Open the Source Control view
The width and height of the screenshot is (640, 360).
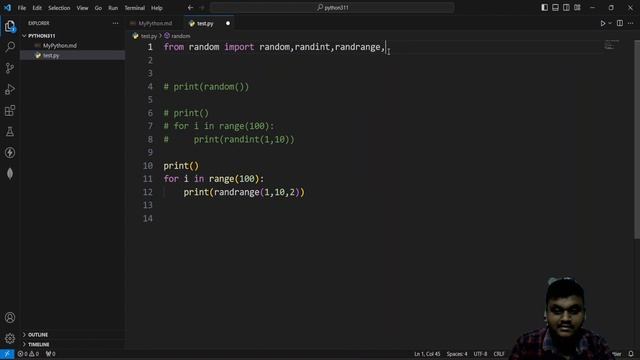coord(10,68)
